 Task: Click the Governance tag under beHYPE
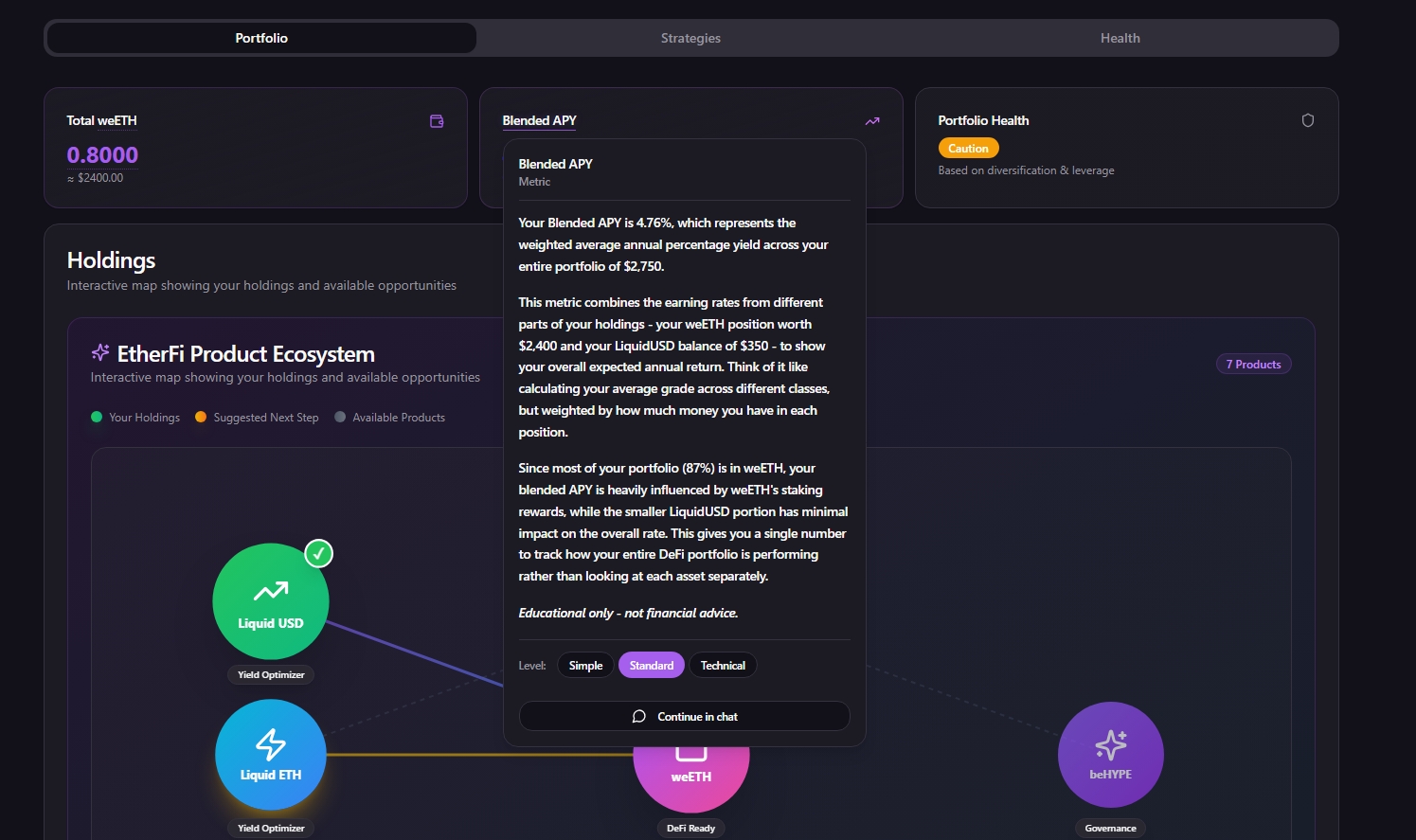(1110, 829)
